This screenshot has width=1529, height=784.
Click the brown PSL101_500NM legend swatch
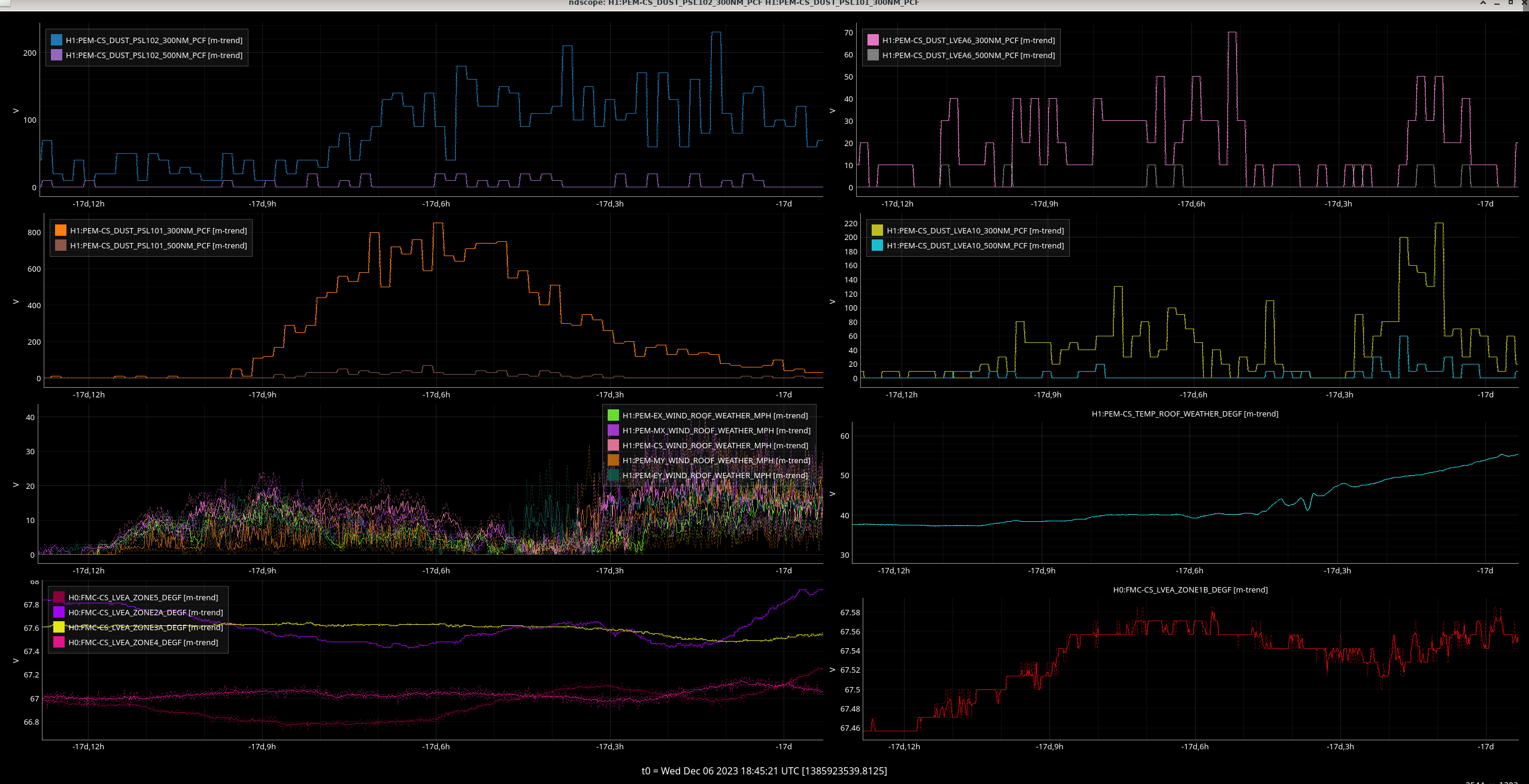click(x=61, y=245)
